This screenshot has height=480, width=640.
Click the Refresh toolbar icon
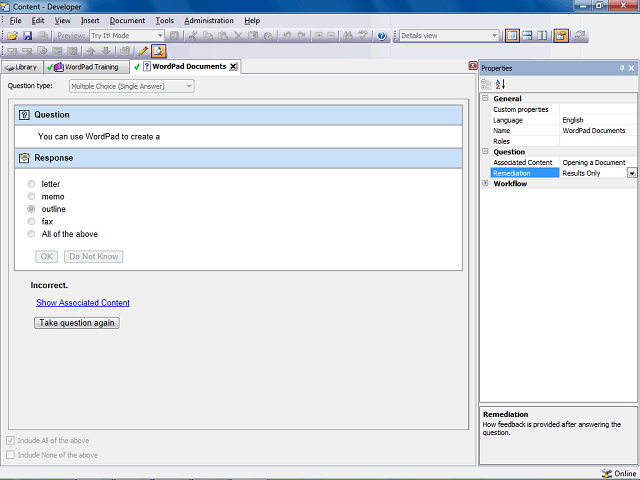point(580,36)
